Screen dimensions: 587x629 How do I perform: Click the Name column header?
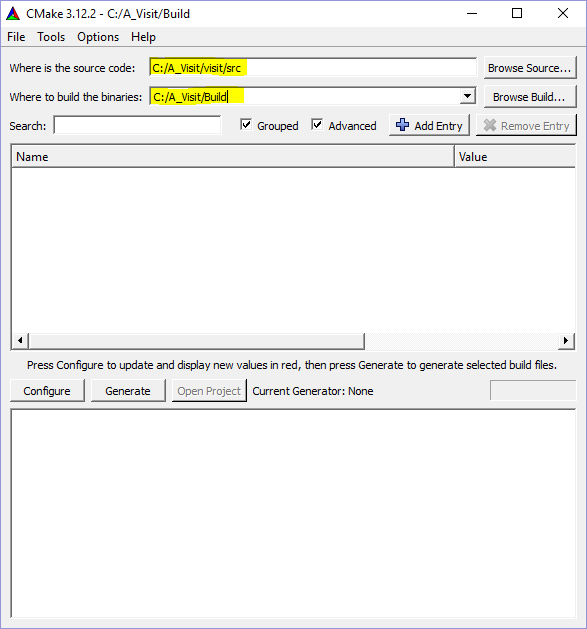click(233, 156)
